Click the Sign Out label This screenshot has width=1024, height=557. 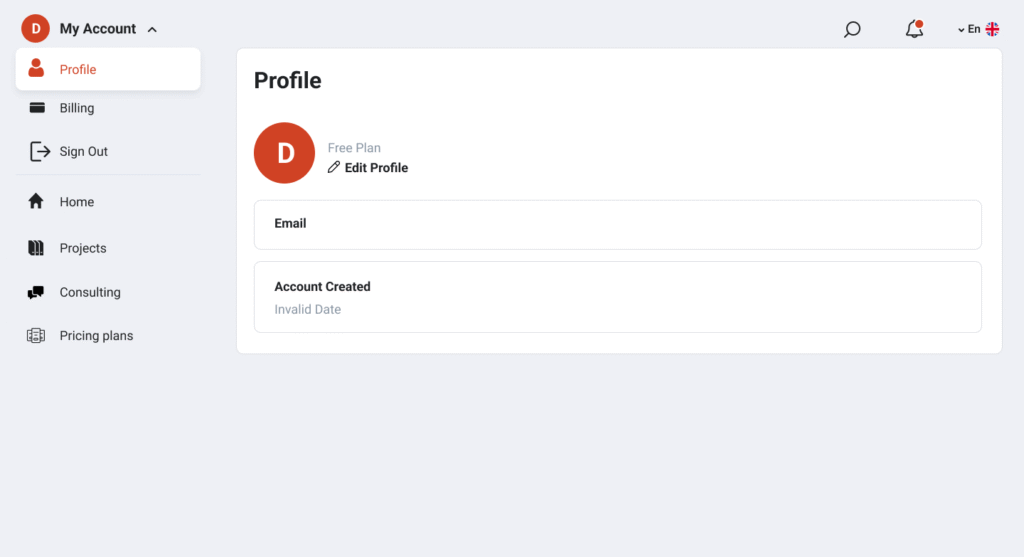click(84, 152)
